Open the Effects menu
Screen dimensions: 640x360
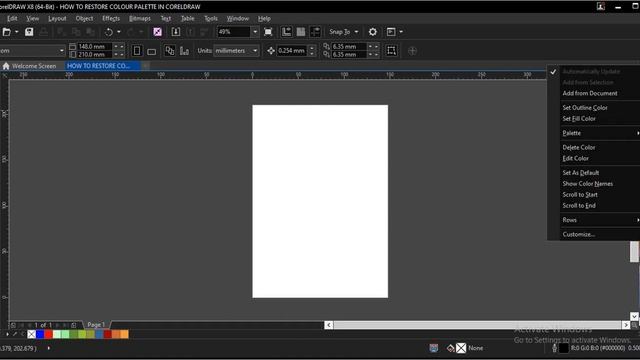tap(111, 18)
